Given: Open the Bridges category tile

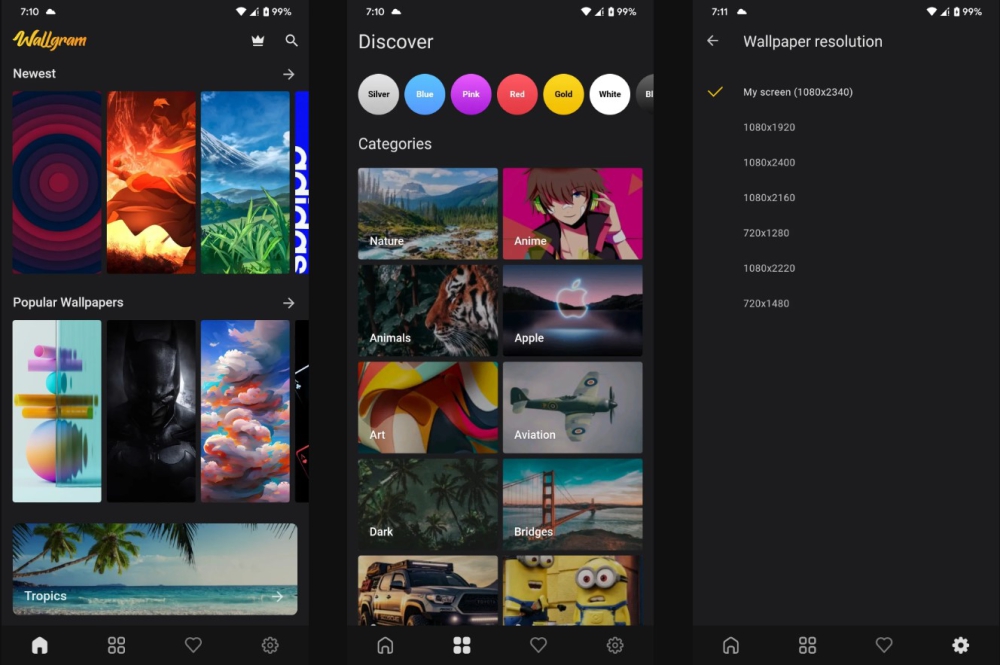Looking at the screenshot, I should [572, 504].
